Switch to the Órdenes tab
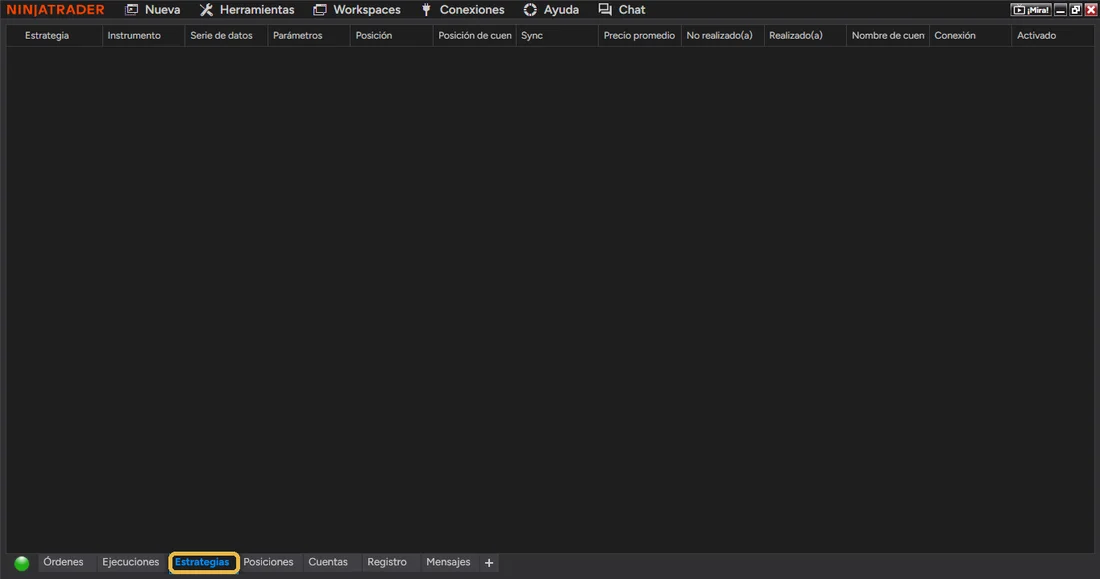Viewport: 1100px width, 579px height. tap(63, 562)
